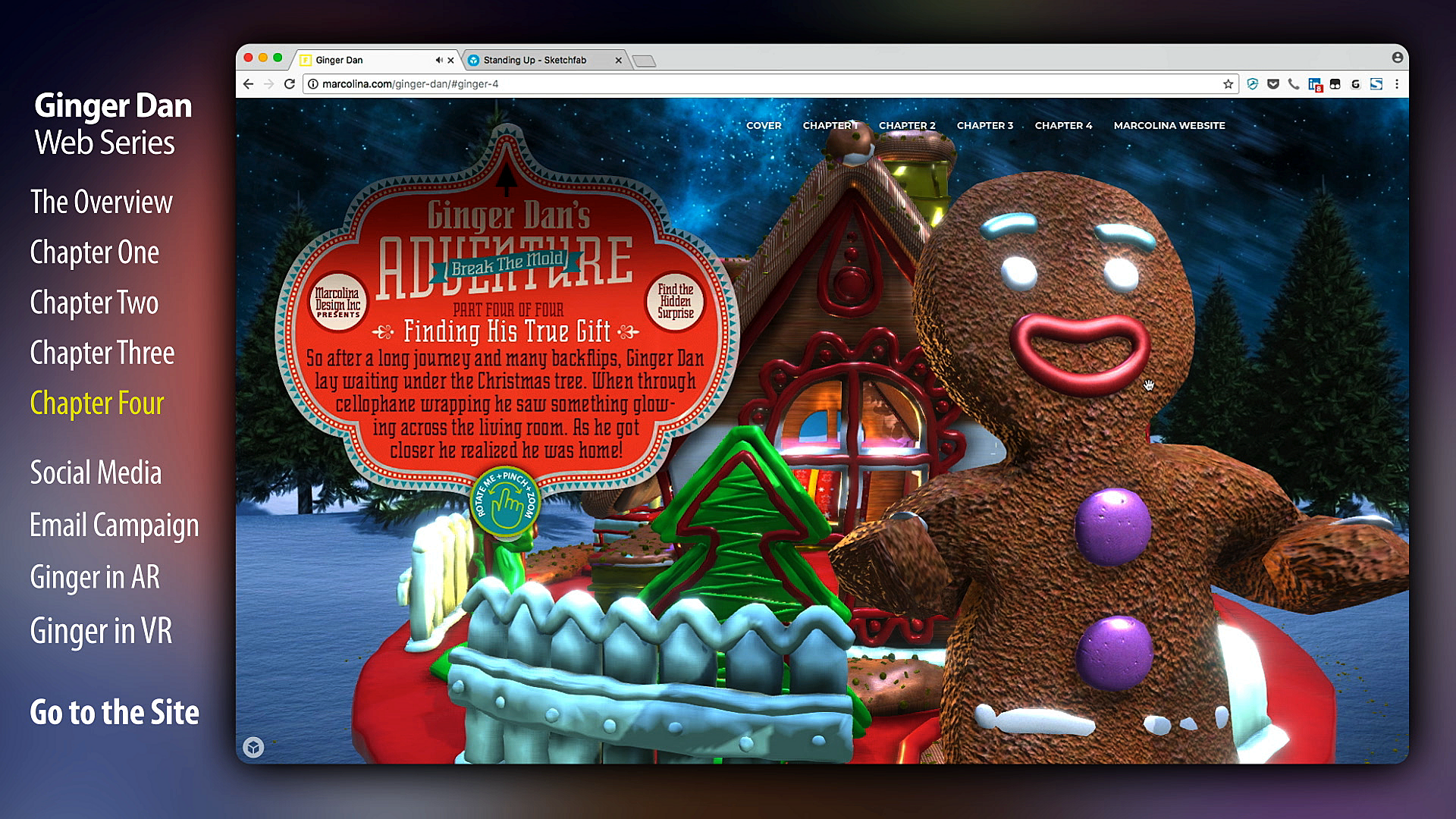Viewport: 1456px width, 819px height.
Task: Click the Tampermonkey extension icon
Action: (1335, 84)
